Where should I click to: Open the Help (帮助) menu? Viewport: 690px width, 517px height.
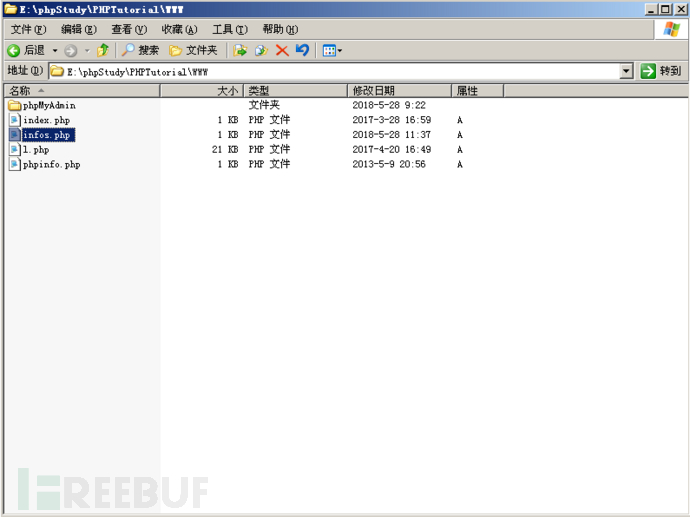pyautogui.click(x=280, y=29)
